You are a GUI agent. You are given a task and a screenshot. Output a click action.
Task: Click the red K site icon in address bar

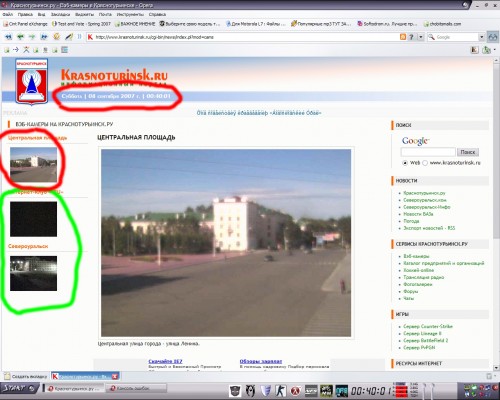point(90,37)
